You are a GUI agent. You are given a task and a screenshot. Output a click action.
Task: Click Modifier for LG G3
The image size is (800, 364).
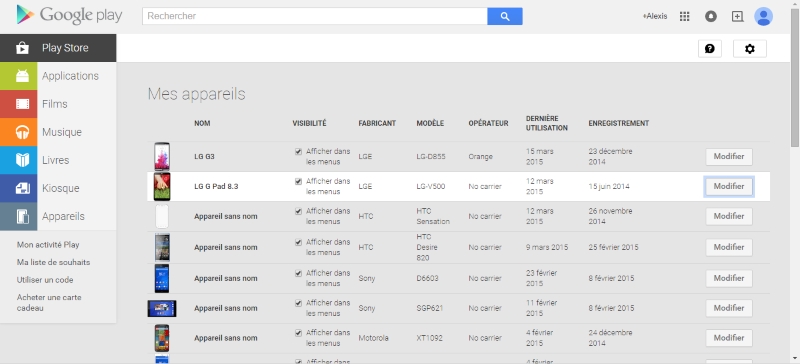(x=729, y=157)
